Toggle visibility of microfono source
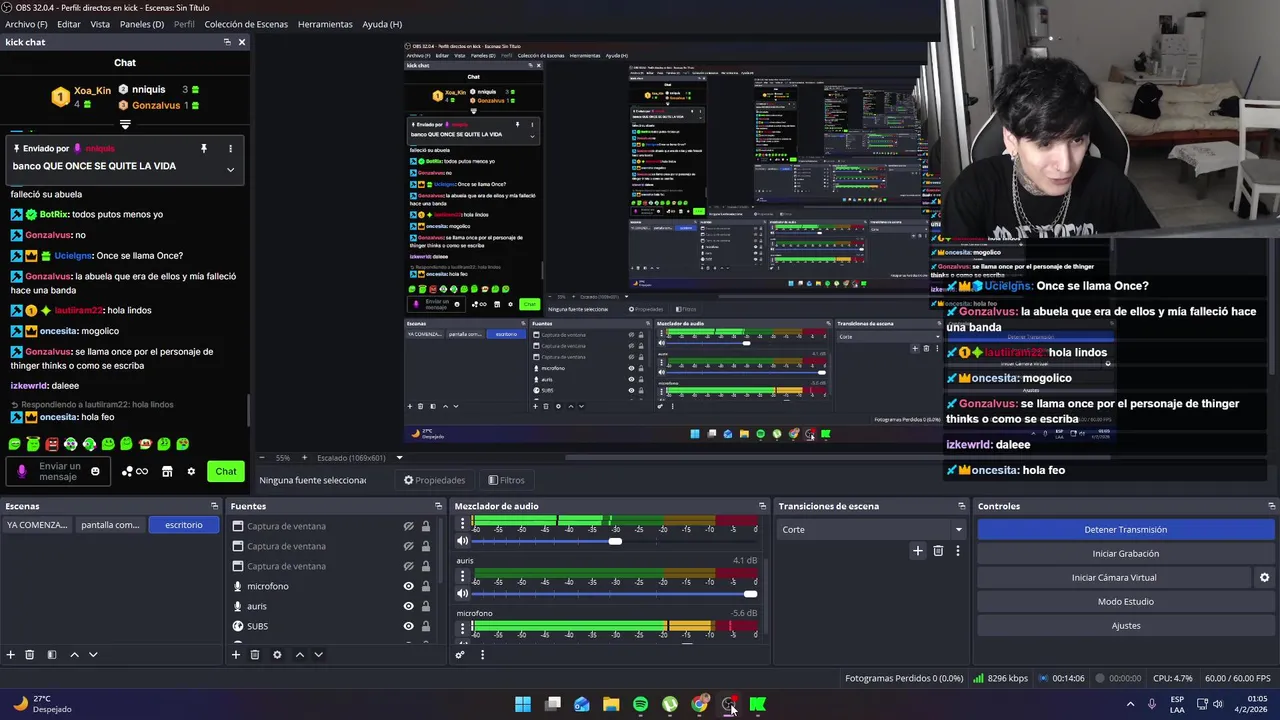The width and height of the screenshot is (1280, 720). pyautogui.click(x=408, y=586)
